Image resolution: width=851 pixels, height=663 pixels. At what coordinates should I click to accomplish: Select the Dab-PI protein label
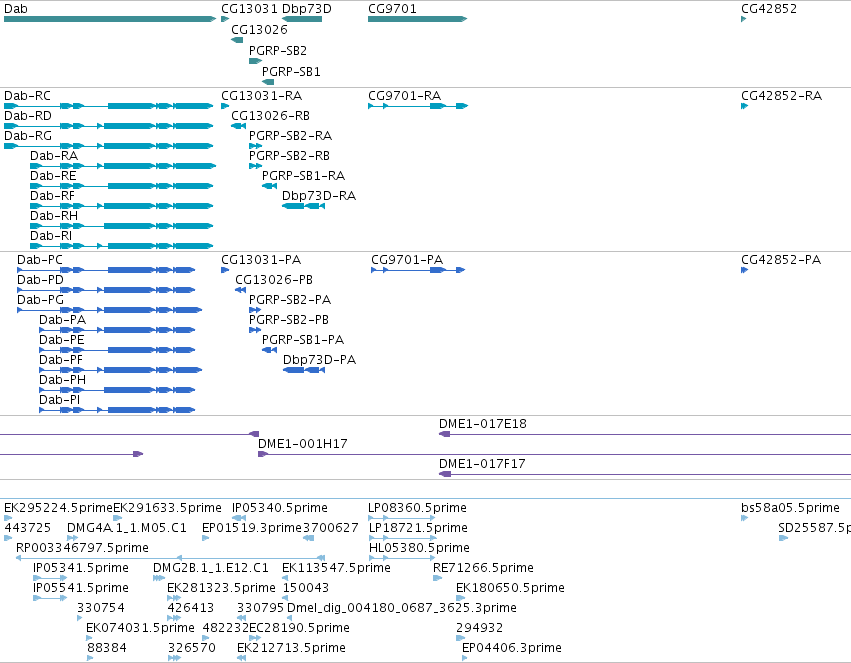point(60,400)
